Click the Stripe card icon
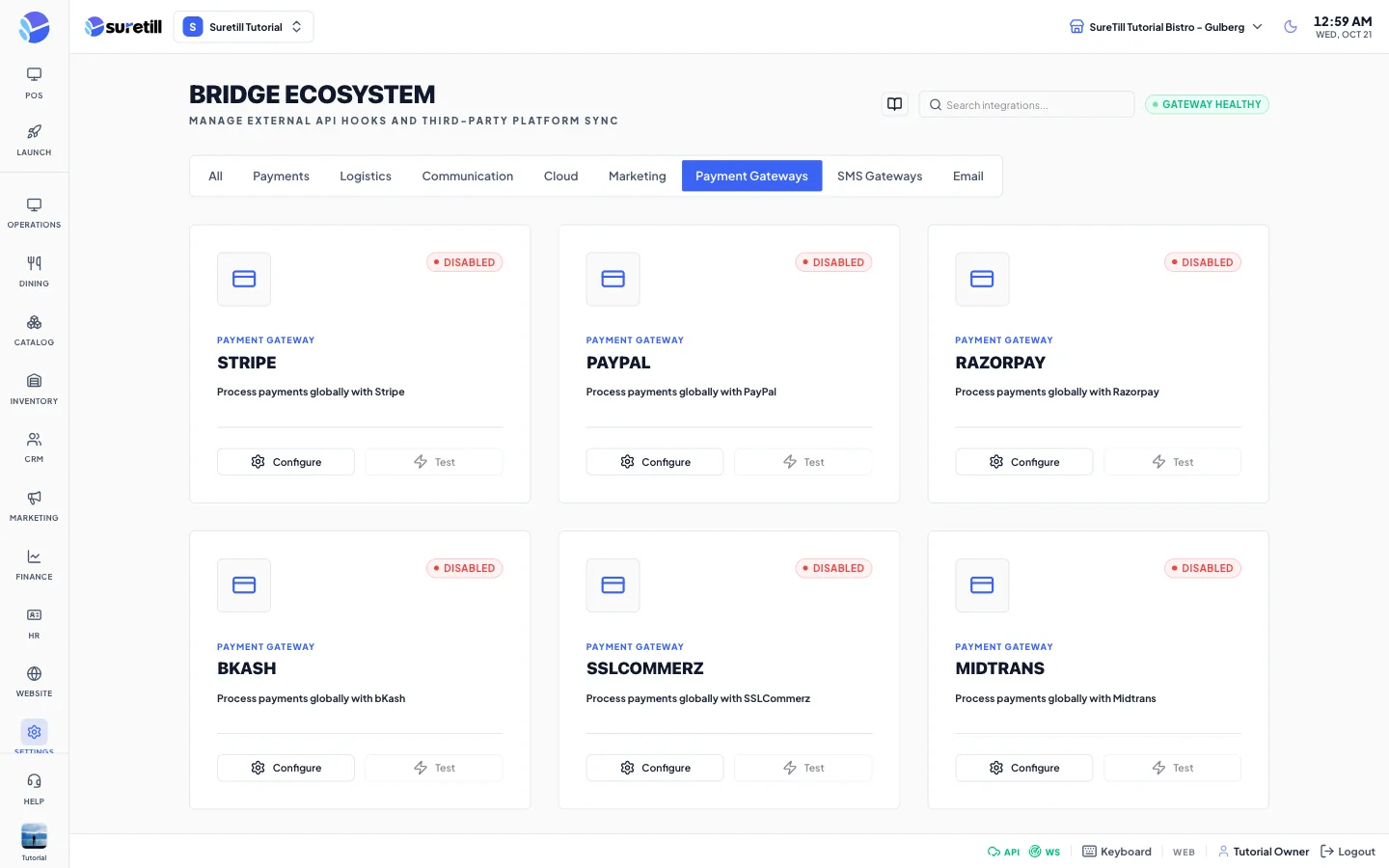 pos(244,279)
